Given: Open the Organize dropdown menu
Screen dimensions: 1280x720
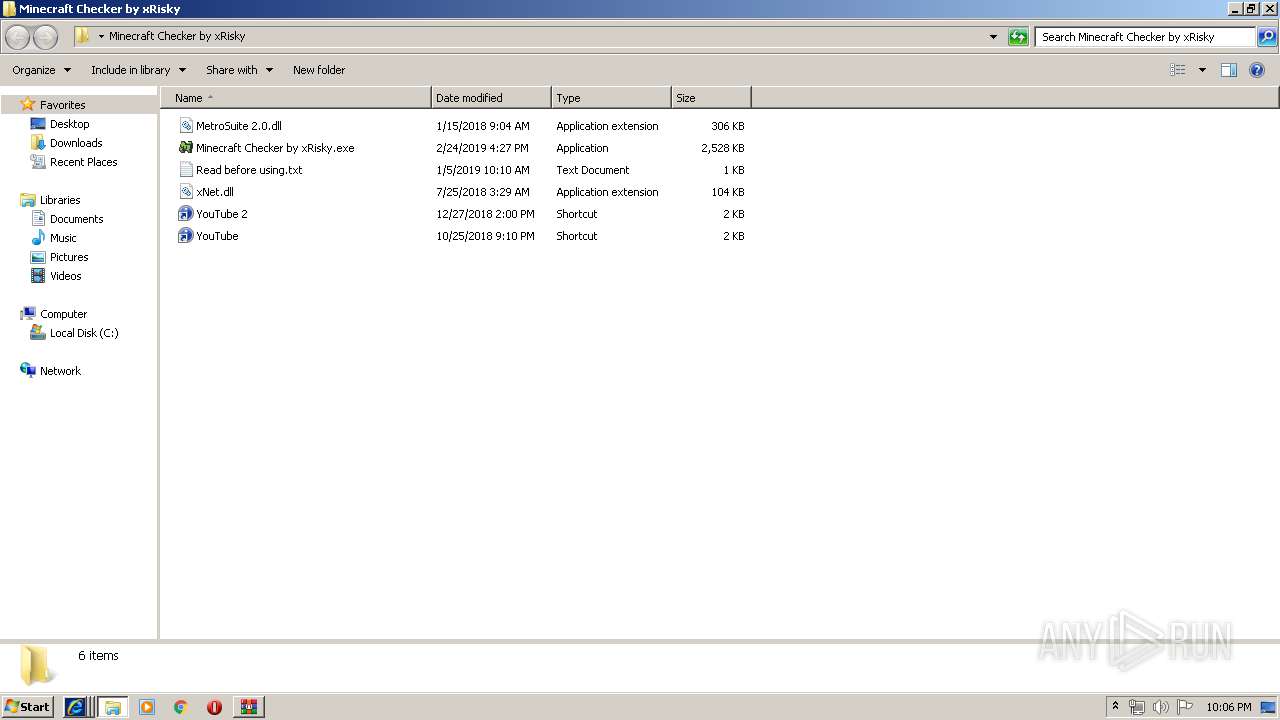Looking at the screenshot, I should coord(42,70).
